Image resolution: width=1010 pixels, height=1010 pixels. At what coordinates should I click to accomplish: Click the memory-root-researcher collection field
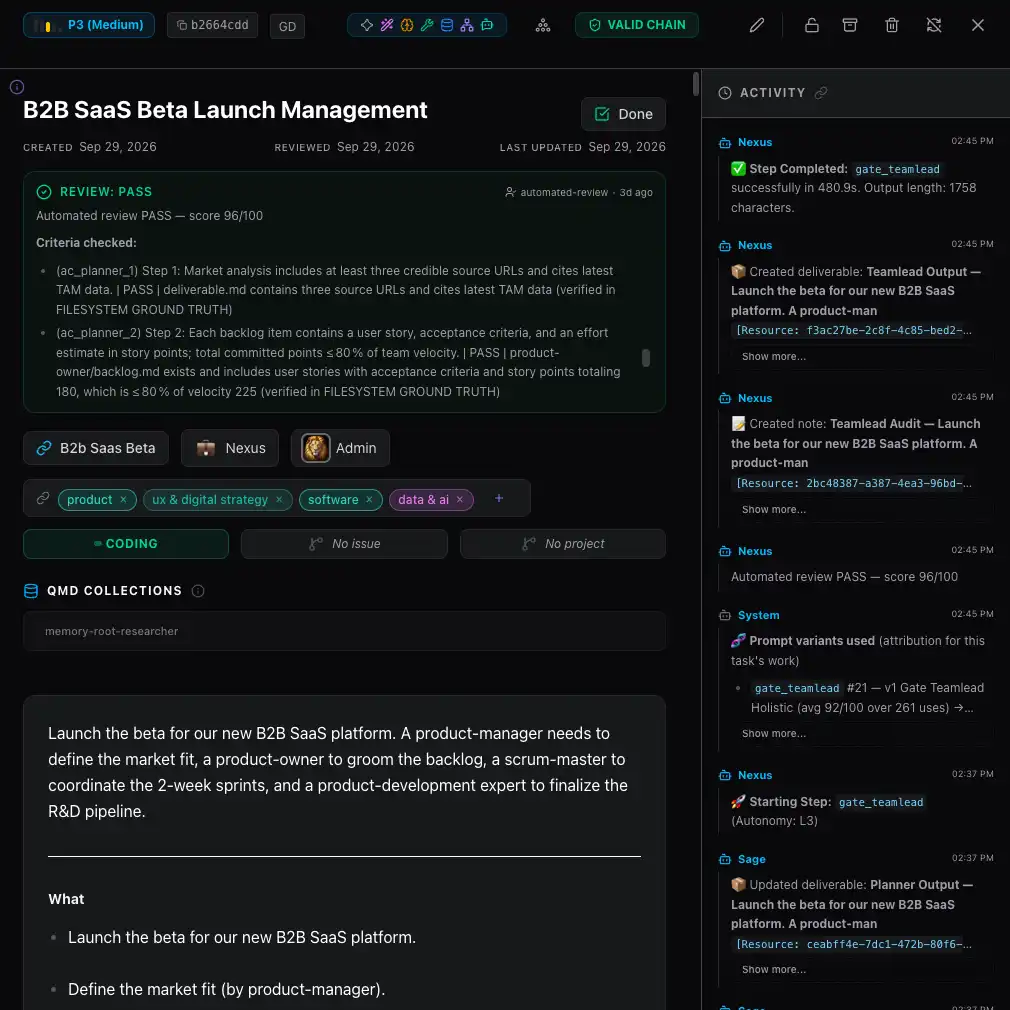coord(344,631)
